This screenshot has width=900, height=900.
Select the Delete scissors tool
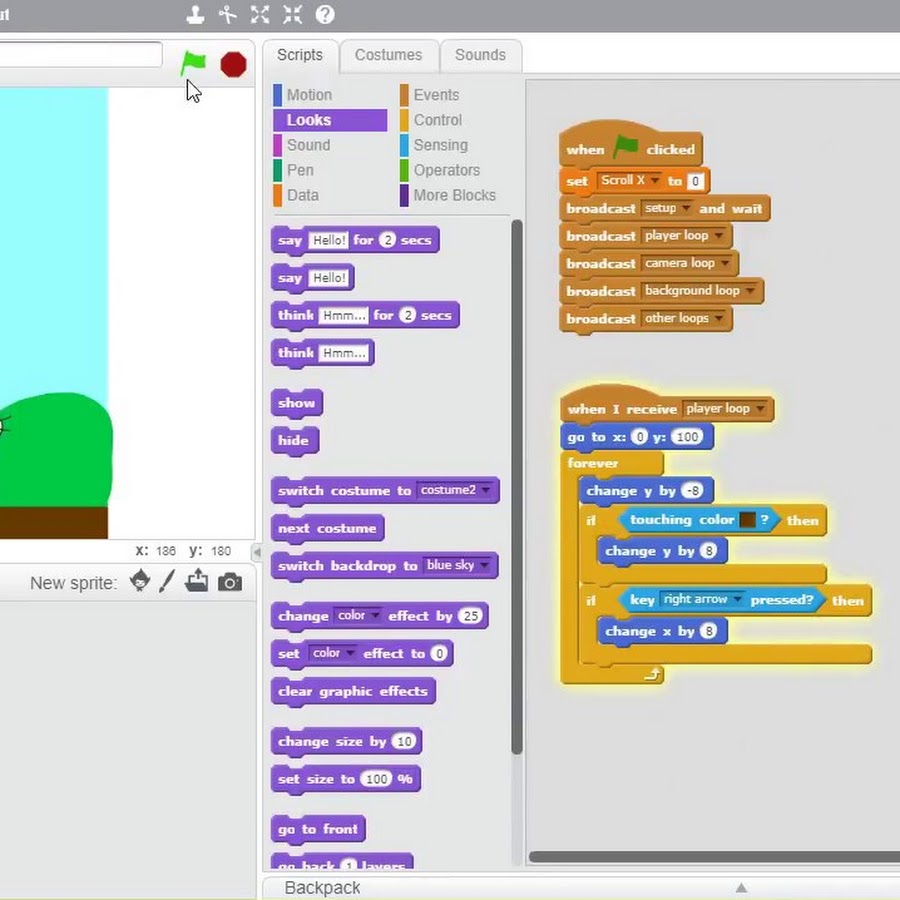pos(228,14)
